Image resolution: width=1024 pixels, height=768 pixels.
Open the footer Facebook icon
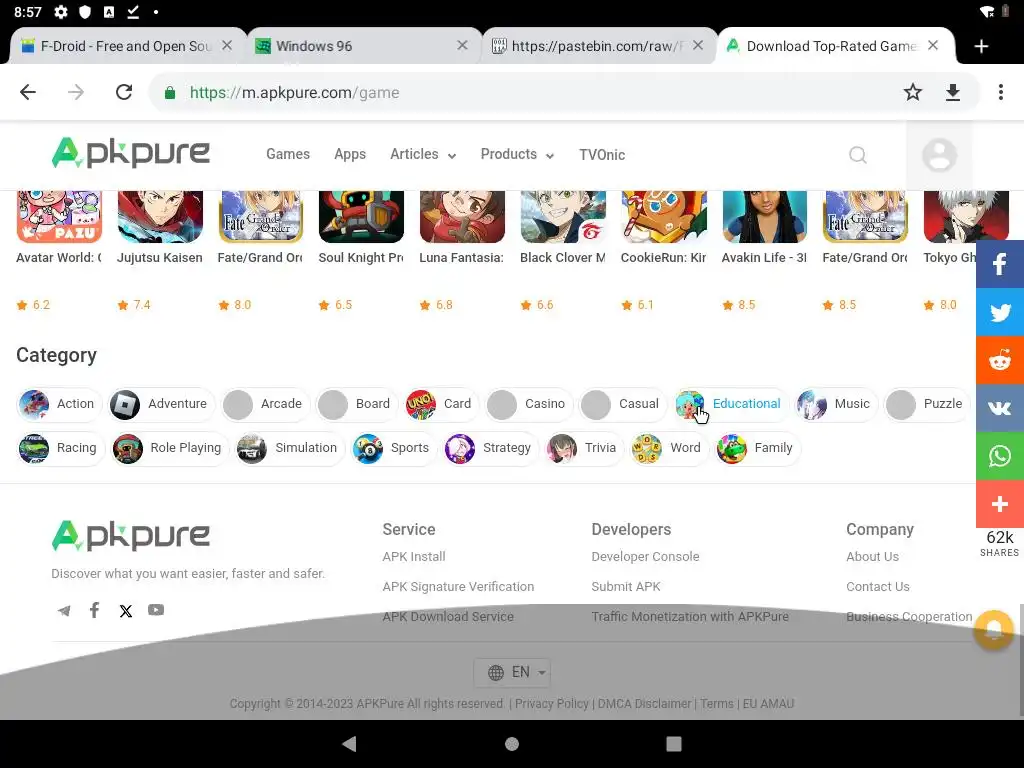(95, 610)
